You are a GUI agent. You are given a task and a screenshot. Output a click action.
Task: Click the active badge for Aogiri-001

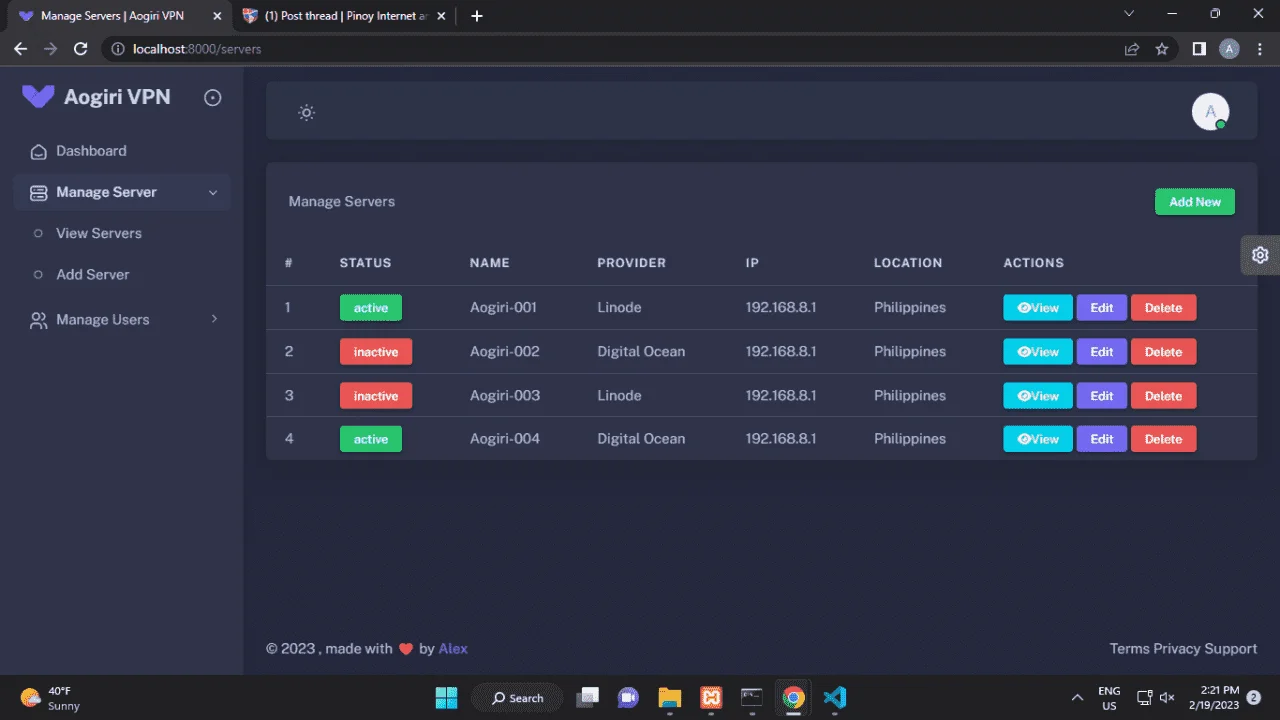pyautogui.click(x=371, y=308)
